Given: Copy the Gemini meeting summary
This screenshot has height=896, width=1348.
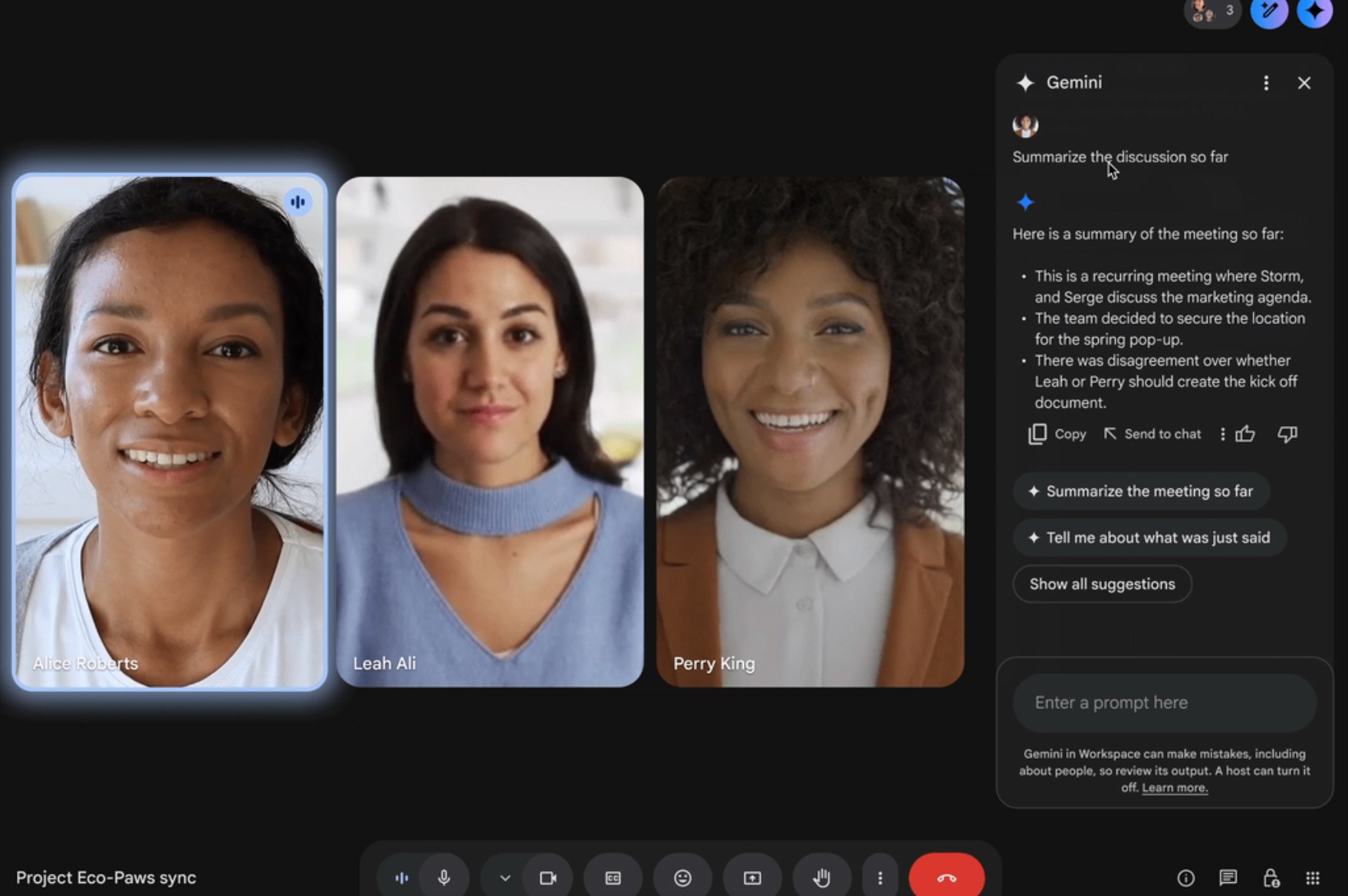Looking at the screenshot, I should 1056,434.
